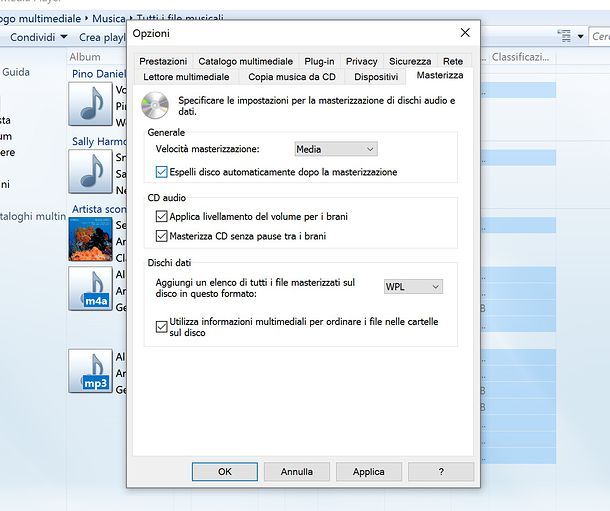Toggle Masterizza CD senza pause checkbox
Viewport: 610px width, 511px height.
(x=161, y=236)
